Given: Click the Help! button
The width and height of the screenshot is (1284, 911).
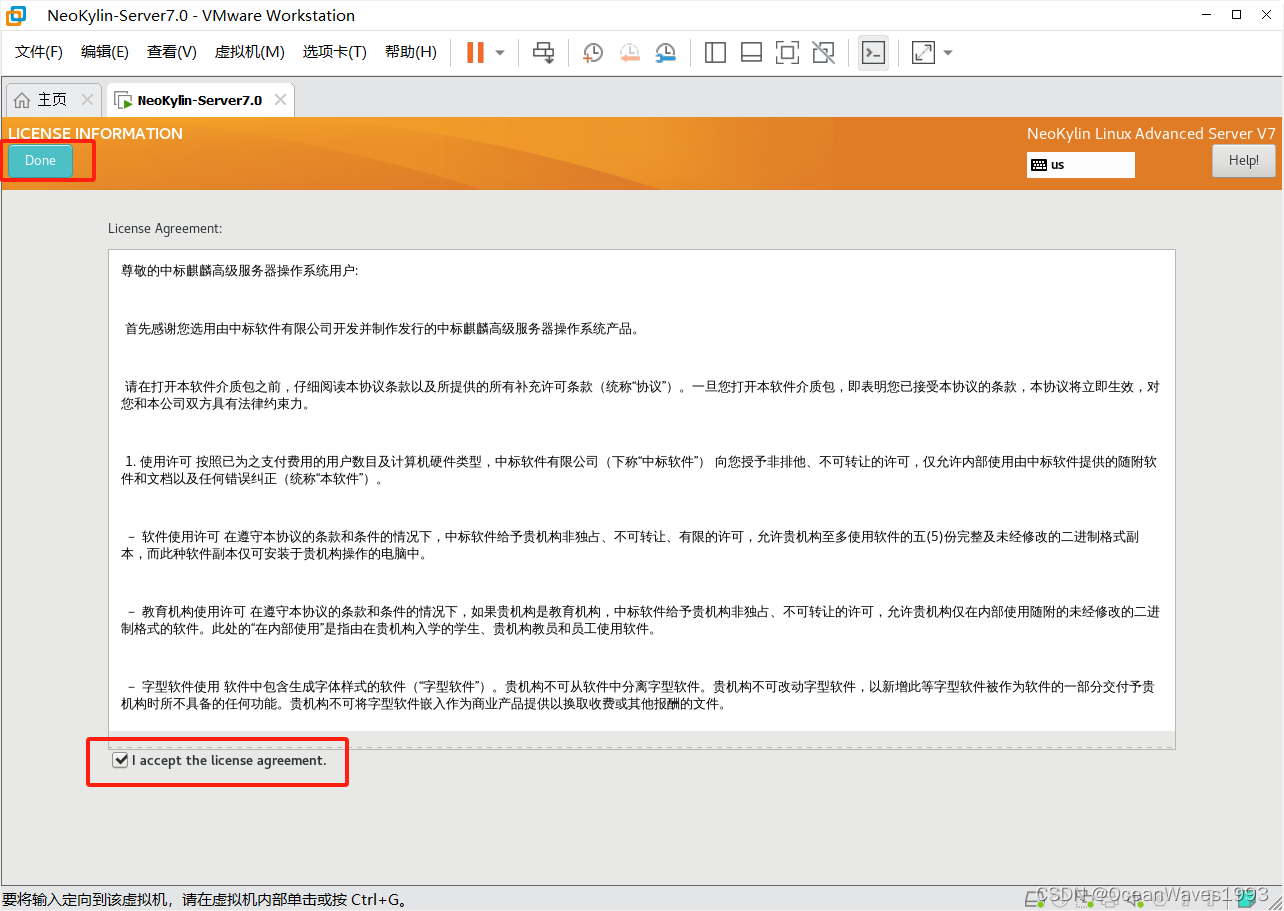Looking at the screenshot, I should [x=1244, y=161].
